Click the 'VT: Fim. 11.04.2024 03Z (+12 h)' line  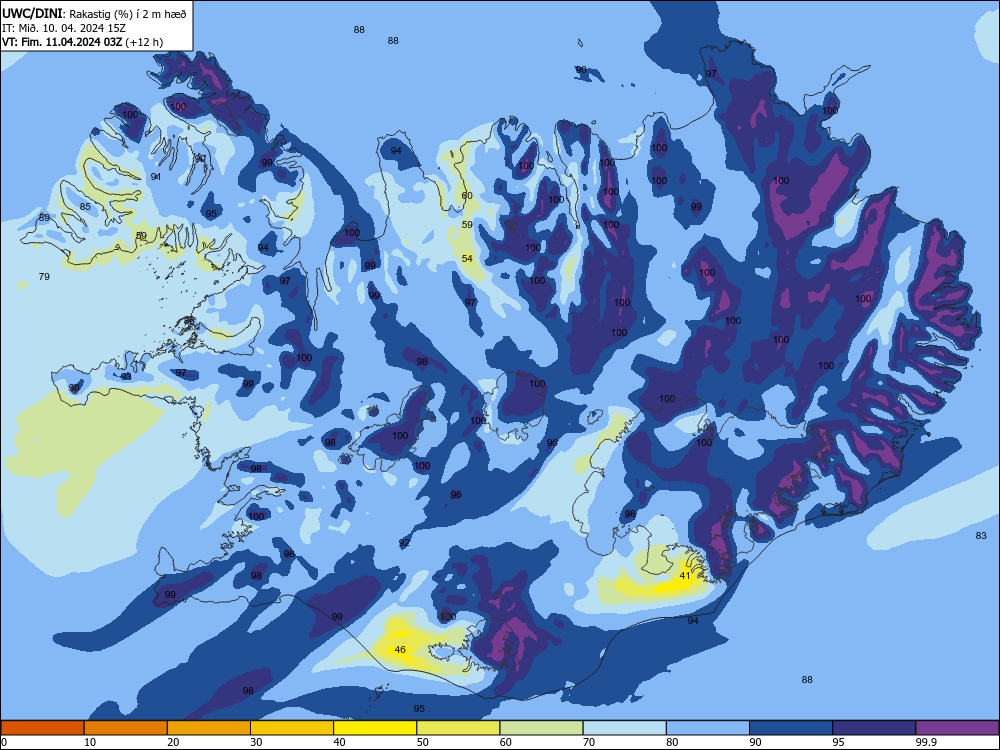click(x=82, y=42)
